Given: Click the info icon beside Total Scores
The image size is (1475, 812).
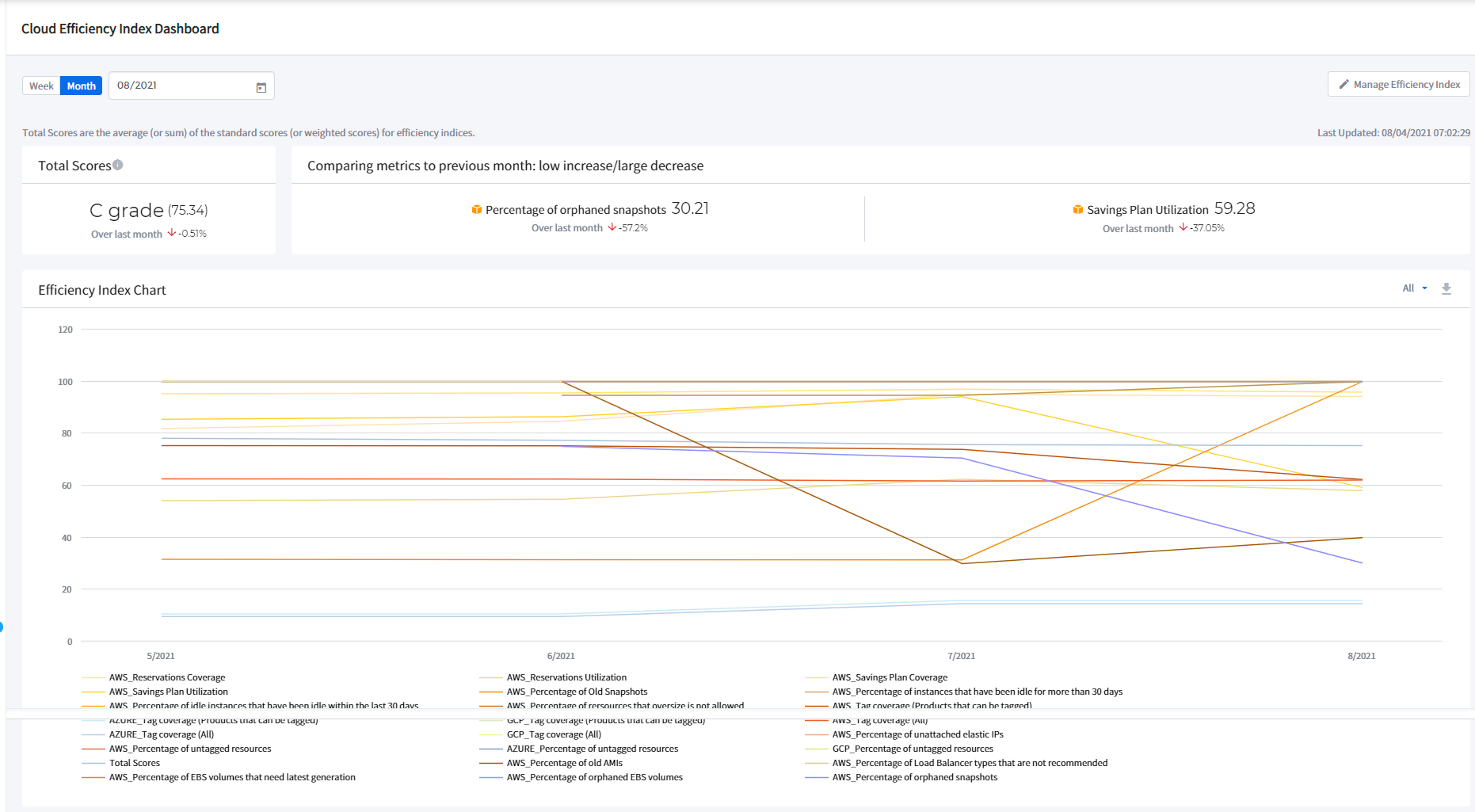Looking at the screenshot, I should coord(118,165).
